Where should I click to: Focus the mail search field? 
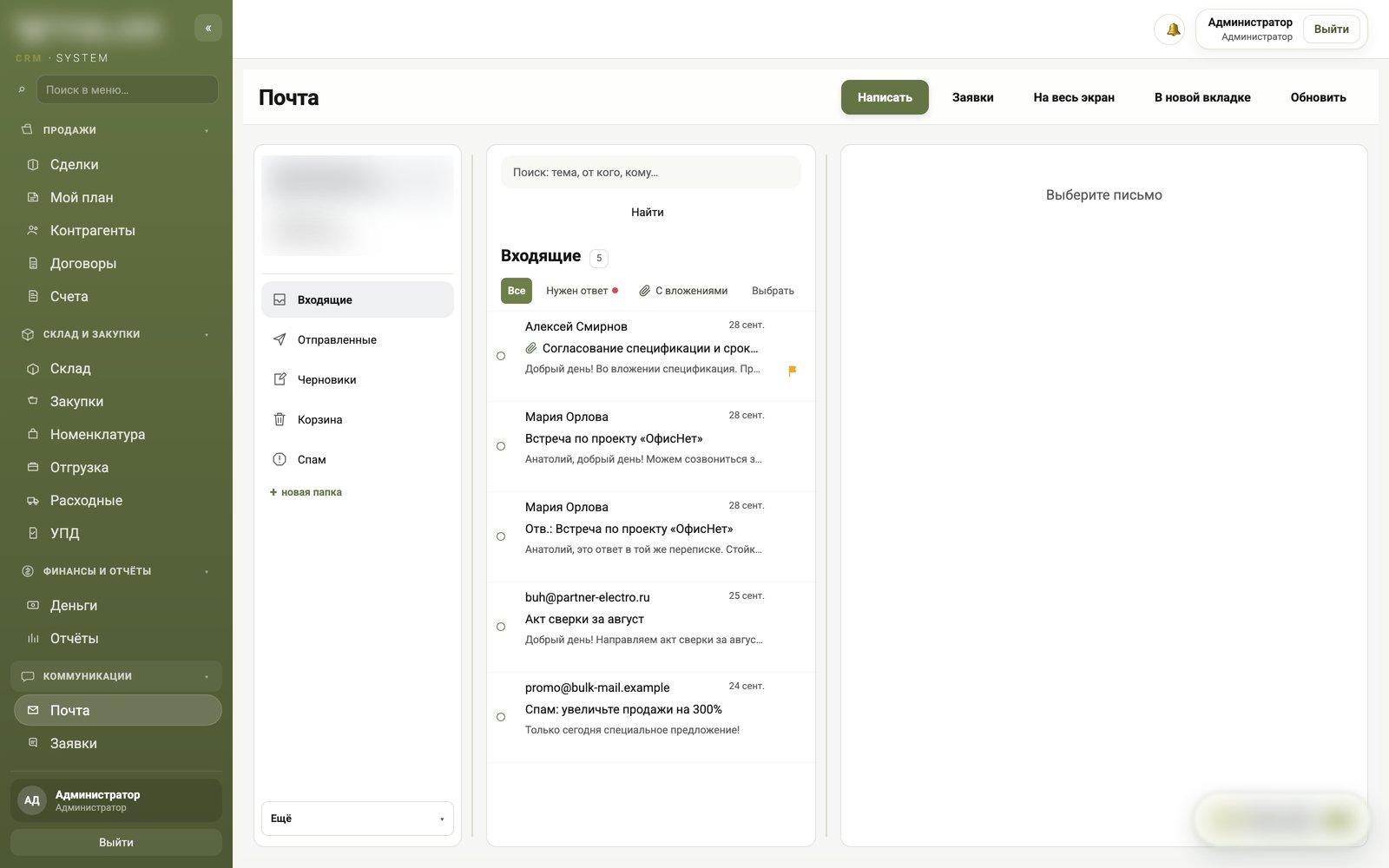click(x=651, y=172)
